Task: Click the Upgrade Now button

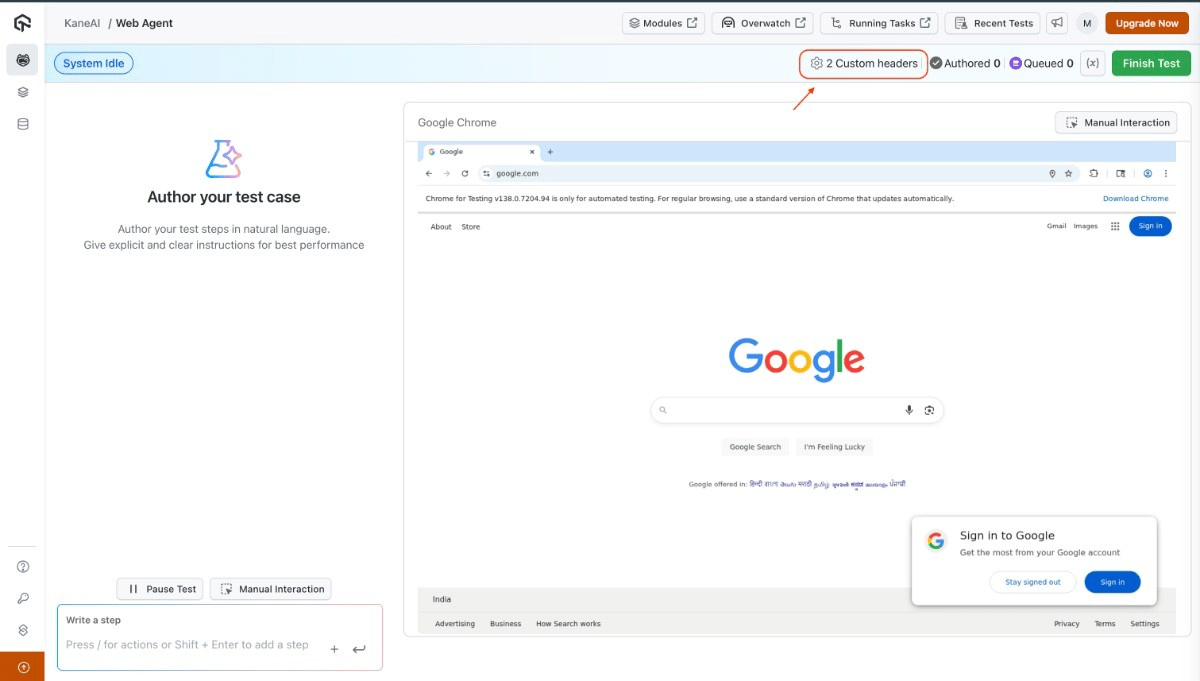Action: (x=1146, y=23)
